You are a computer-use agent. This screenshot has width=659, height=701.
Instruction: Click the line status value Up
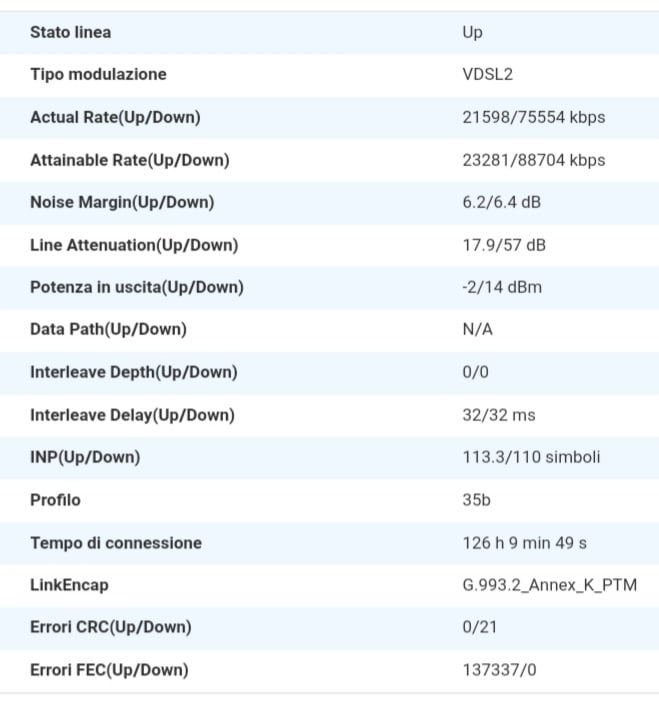tap(472, 33)
